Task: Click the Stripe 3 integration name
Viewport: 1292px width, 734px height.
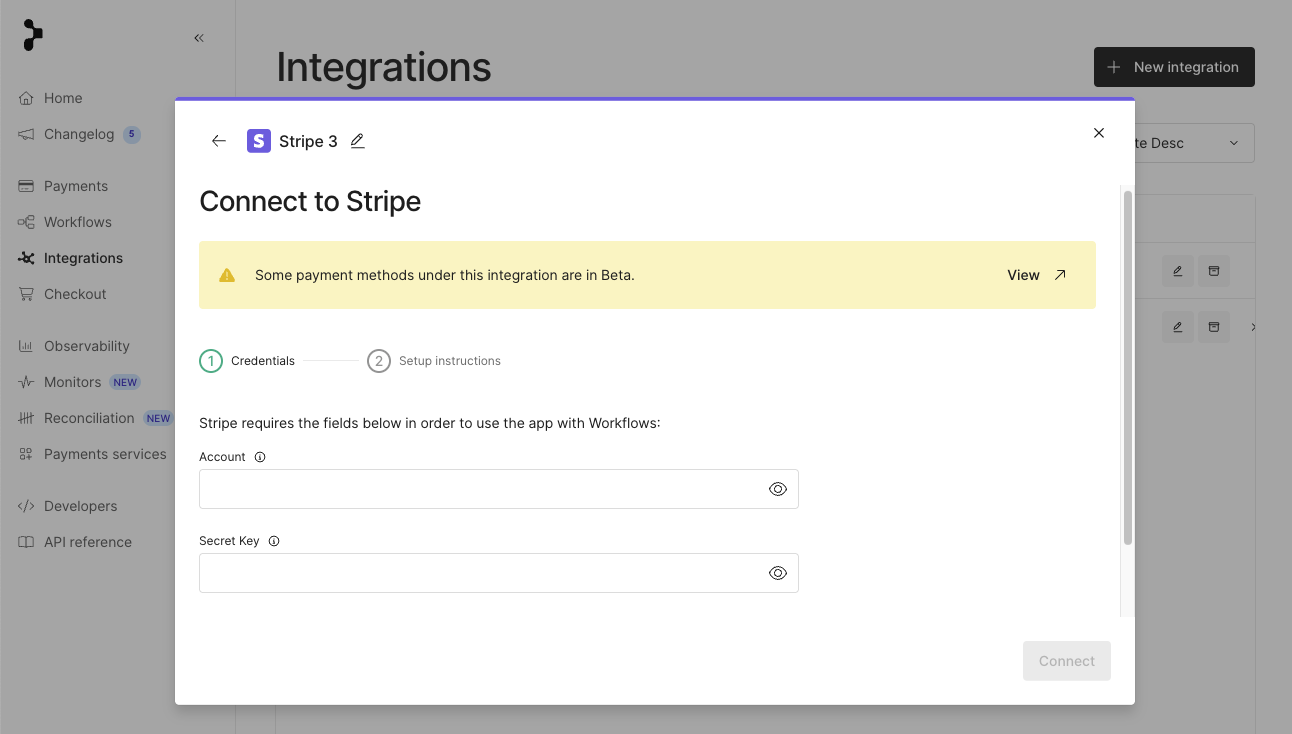Action: [x=308, y=141]
